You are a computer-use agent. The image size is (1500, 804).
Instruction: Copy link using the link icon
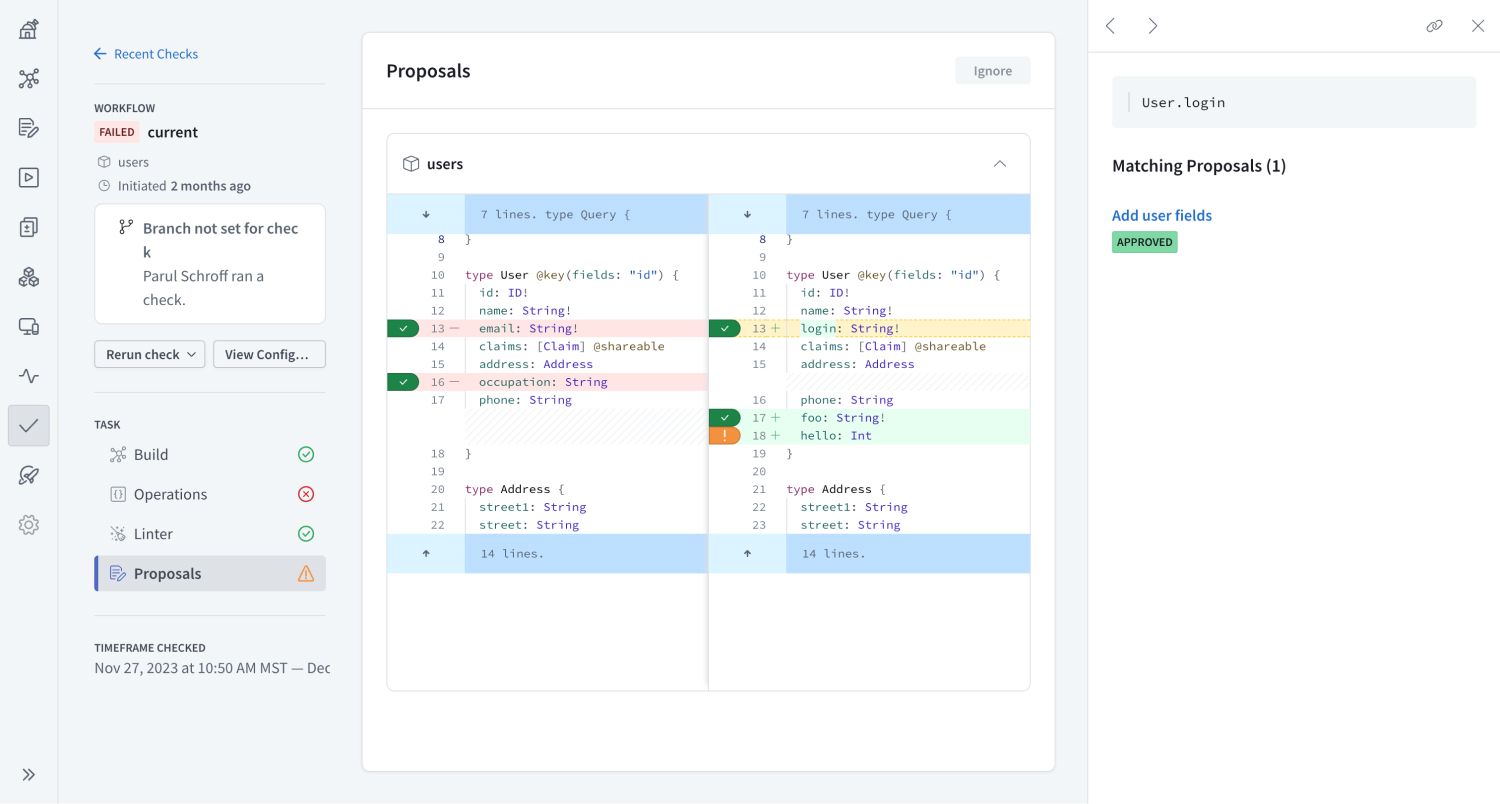(1434, 26)
